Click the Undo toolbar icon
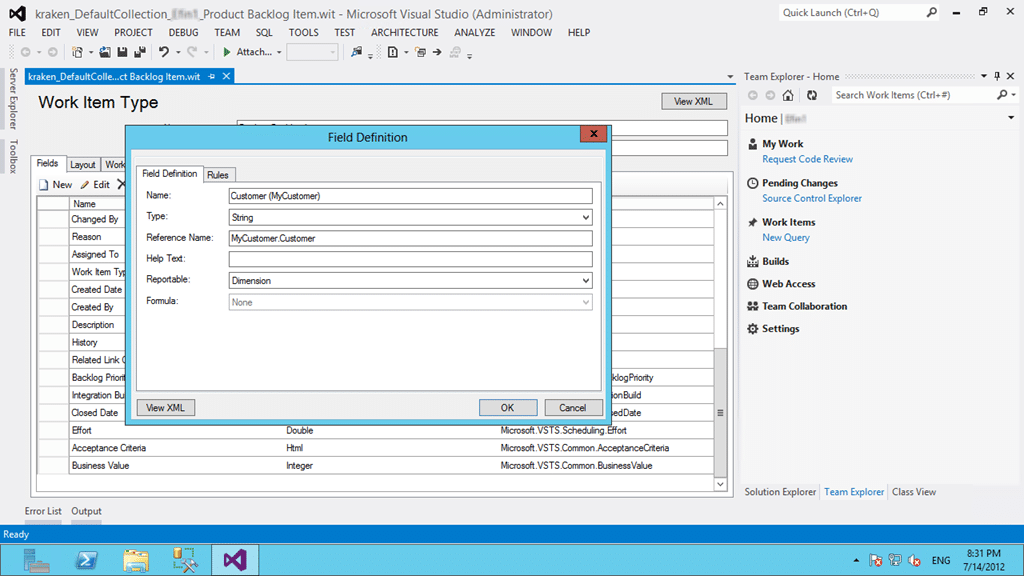1024x576 pixels. click(x=163, y=52)
